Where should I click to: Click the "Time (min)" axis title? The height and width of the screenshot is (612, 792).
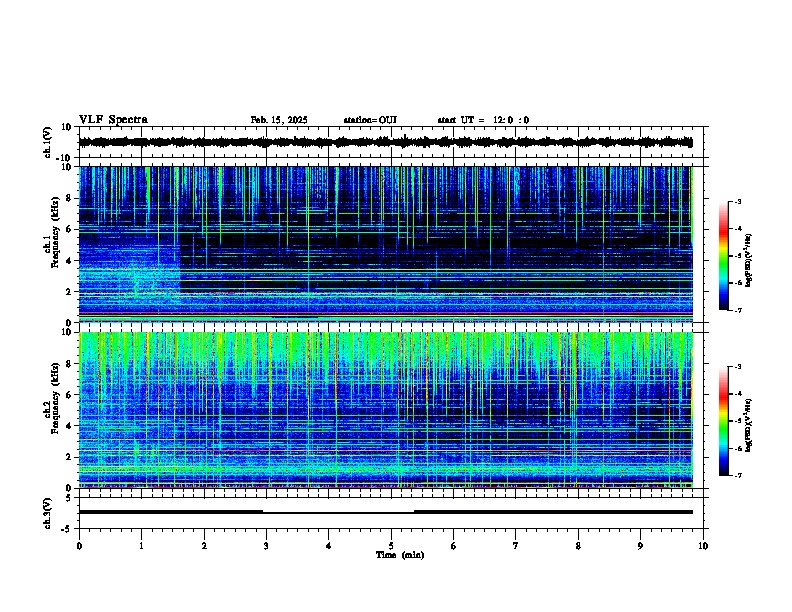click(400, 555)
